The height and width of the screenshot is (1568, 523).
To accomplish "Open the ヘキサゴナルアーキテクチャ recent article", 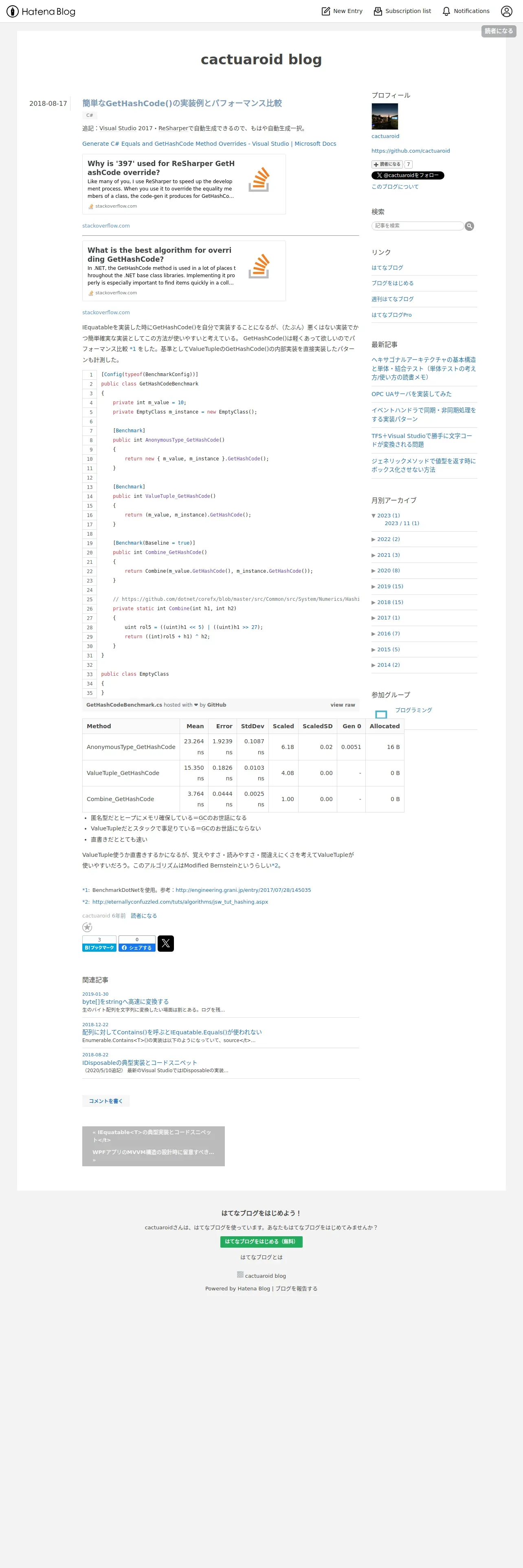I will tap(424, 368).
